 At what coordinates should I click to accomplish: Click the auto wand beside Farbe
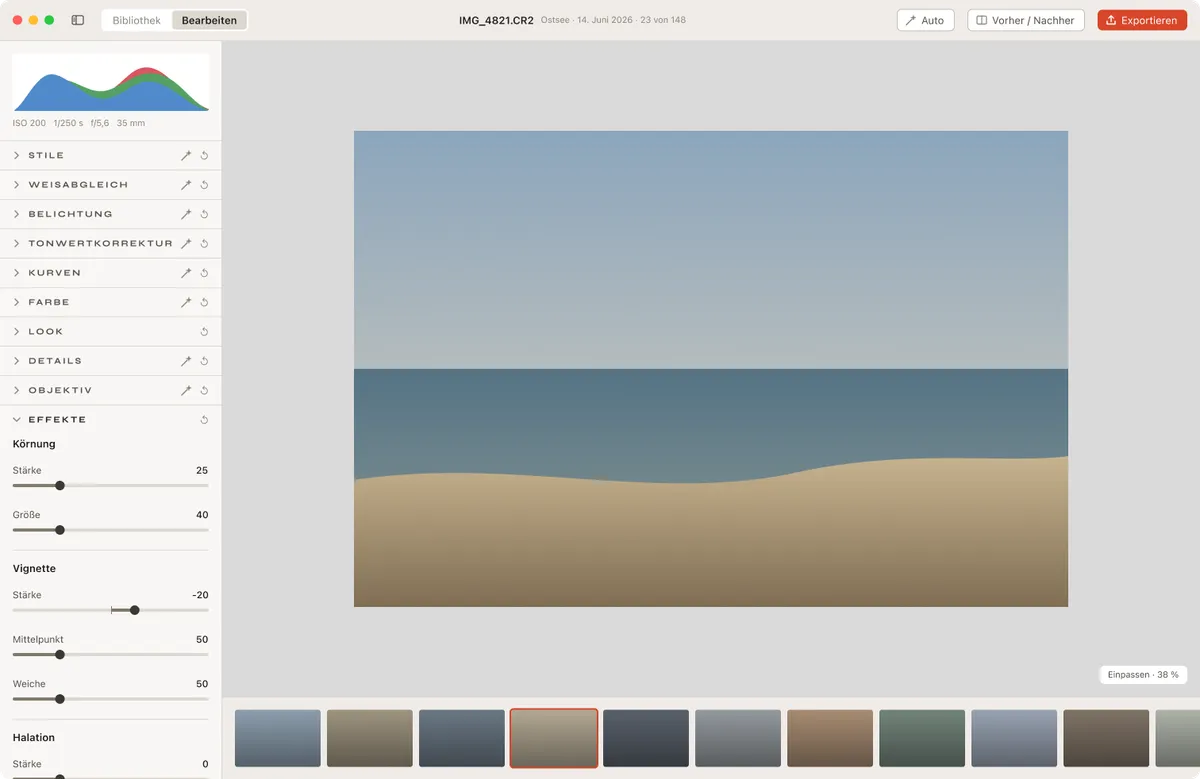tap(186, 302)
